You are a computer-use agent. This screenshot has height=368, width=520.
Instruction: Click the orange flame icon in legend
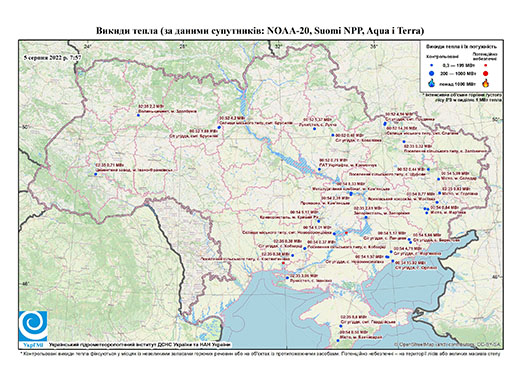coord(486,83)
